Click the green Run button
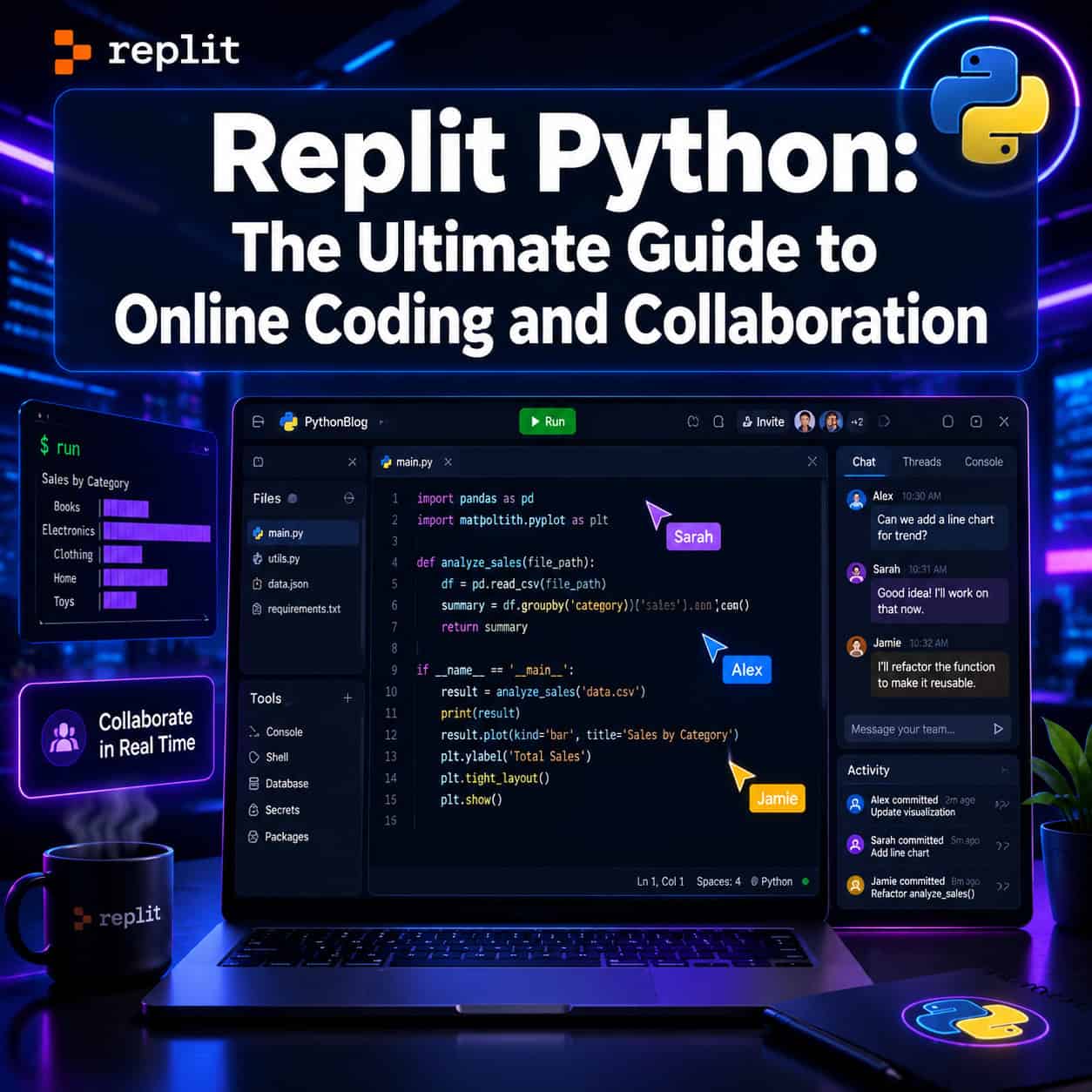This screenshot has width=1092, height=1092. (547, 421)
